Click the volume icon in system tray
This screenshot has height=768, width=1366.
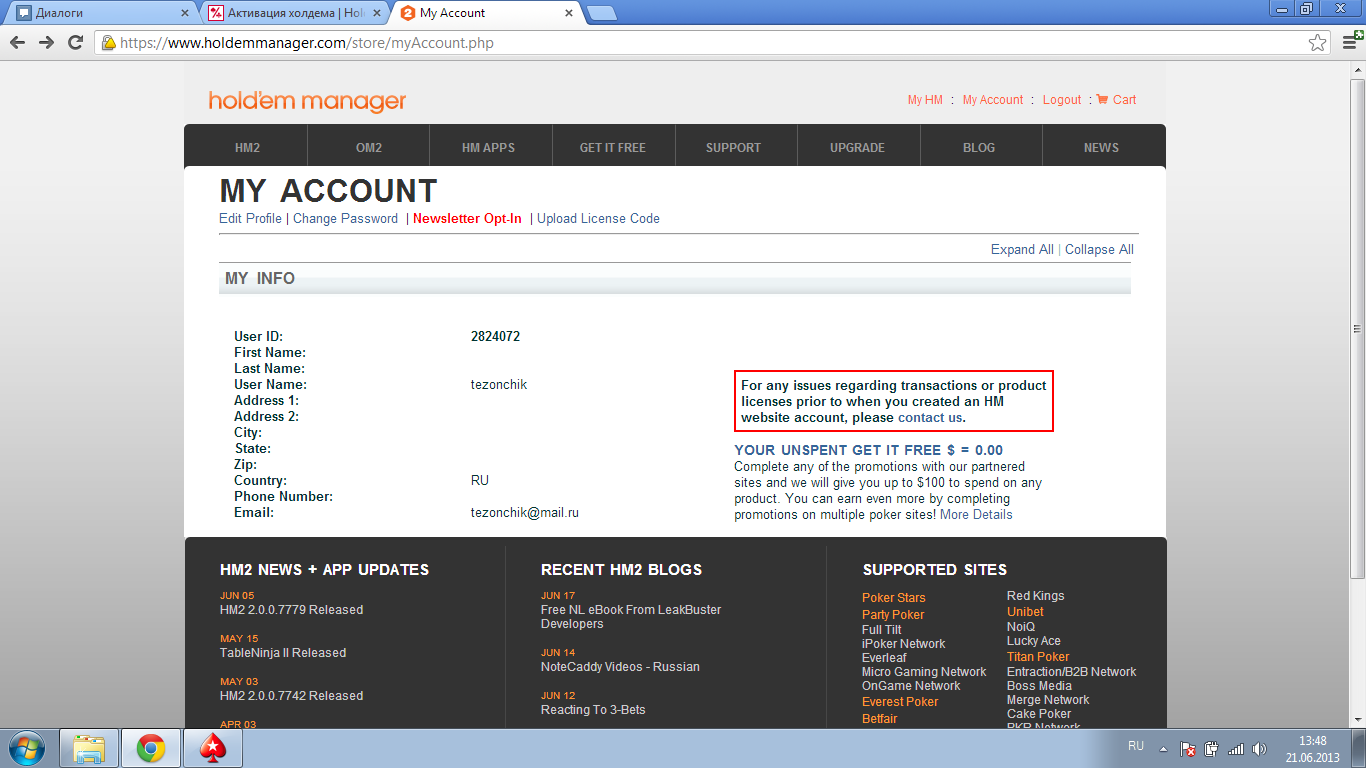click(x=1260, y=748)
